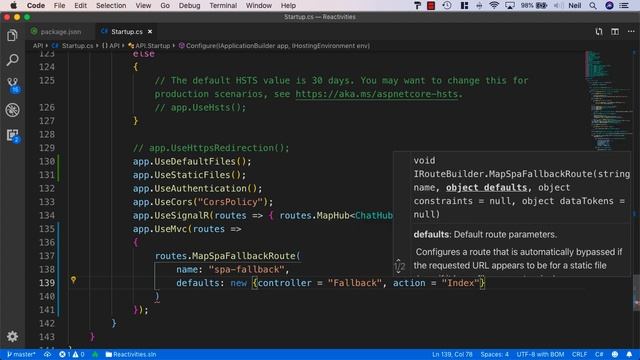Viewport: 640px width, 360px height.
Task: Click routes.MapSpaFallbackRoute call
Action: point(227,256)
